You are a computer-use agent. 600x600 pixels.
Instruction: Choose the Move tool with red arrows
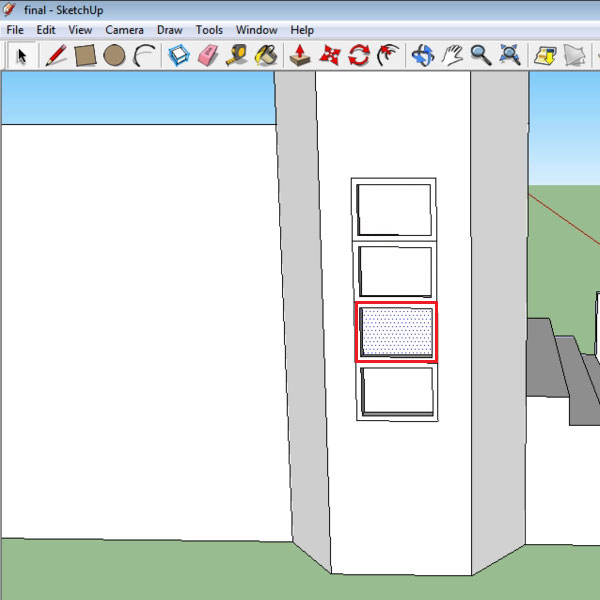(x=329, y=55)
